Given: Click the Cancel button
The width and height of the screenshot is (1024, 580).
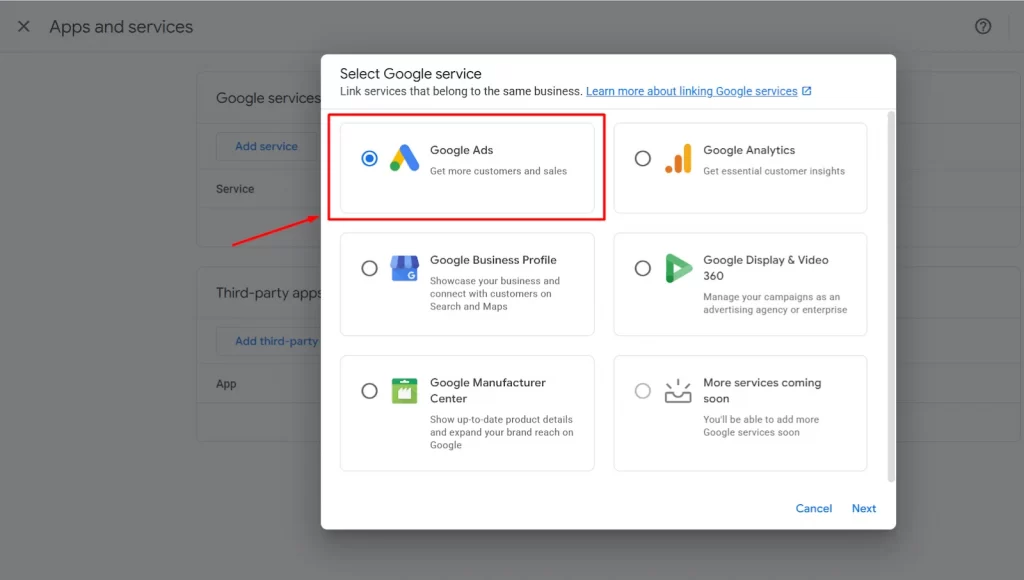Looking at the screenshot, I should click(814, 508).
